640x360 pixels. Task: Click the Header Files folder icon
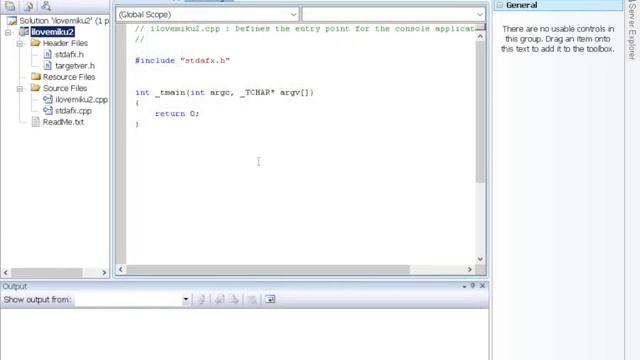point(36,43)
